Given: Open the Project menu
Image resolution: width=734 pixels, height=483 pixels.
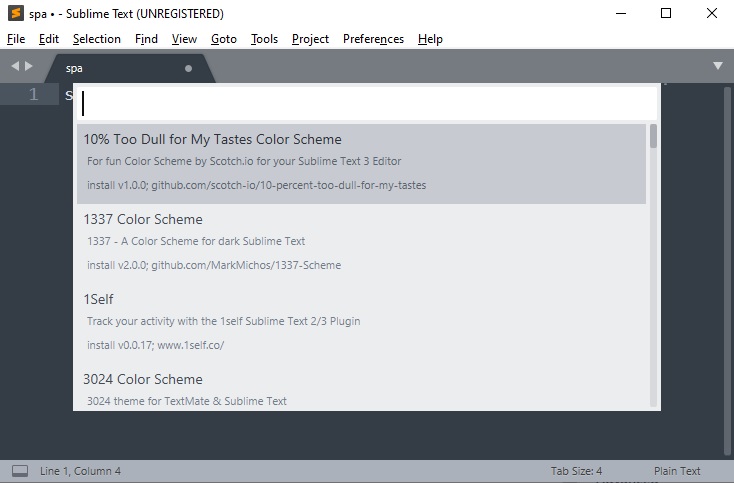Looking at the screenshot, I should 310,39.
